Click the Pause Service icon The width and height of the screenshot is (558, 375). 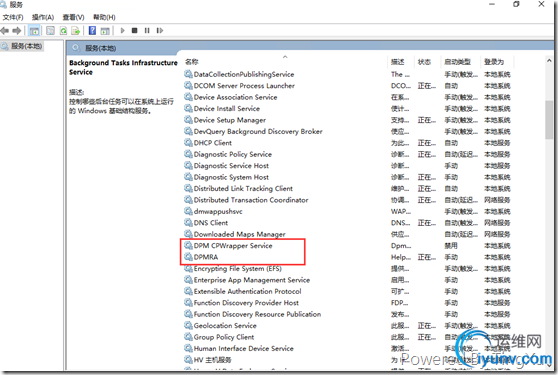[x=147, y=31]
